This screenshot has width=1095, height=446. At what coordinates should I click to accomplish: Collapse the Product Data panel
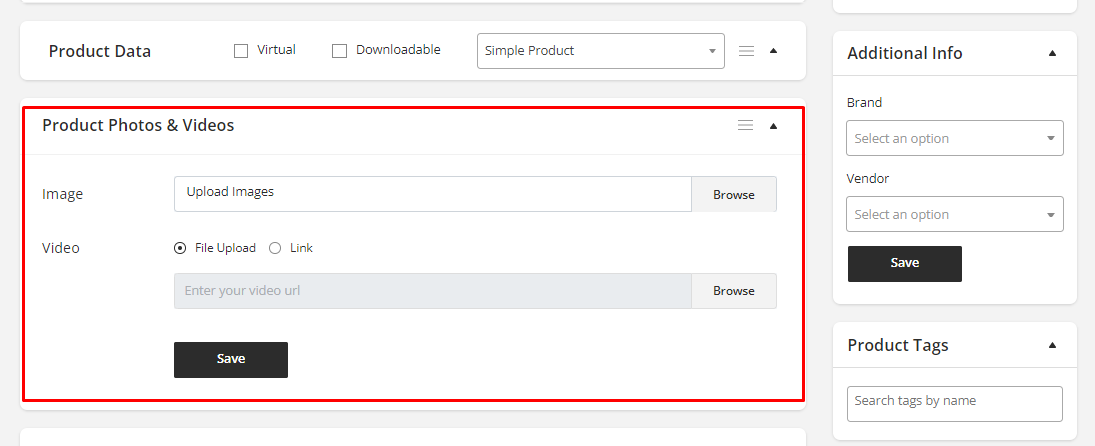click(x=773, y=51)
